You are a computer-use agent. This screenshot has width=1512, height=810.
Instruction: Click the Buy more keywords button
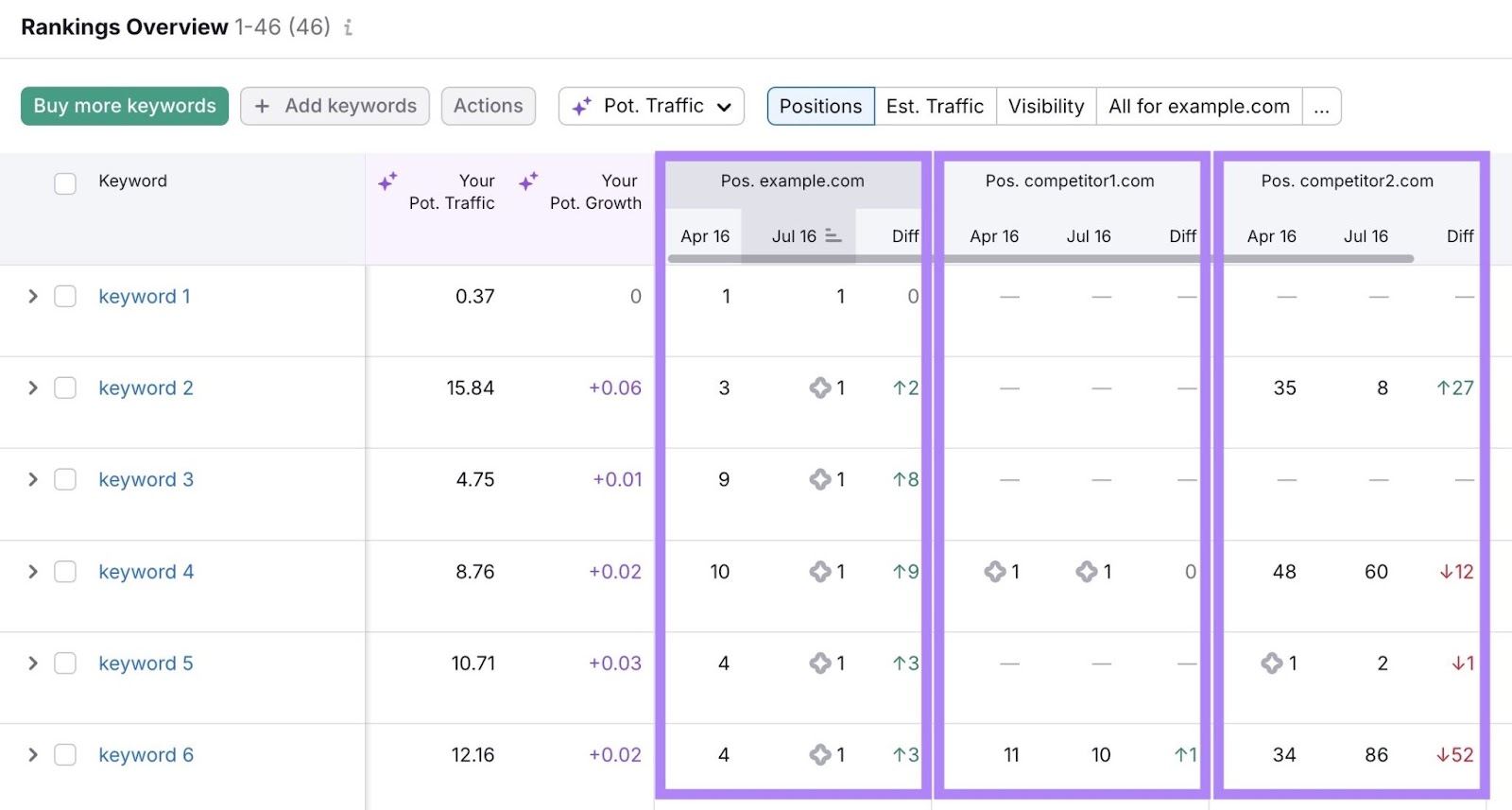pyautogui.click(x=125, y=106)
